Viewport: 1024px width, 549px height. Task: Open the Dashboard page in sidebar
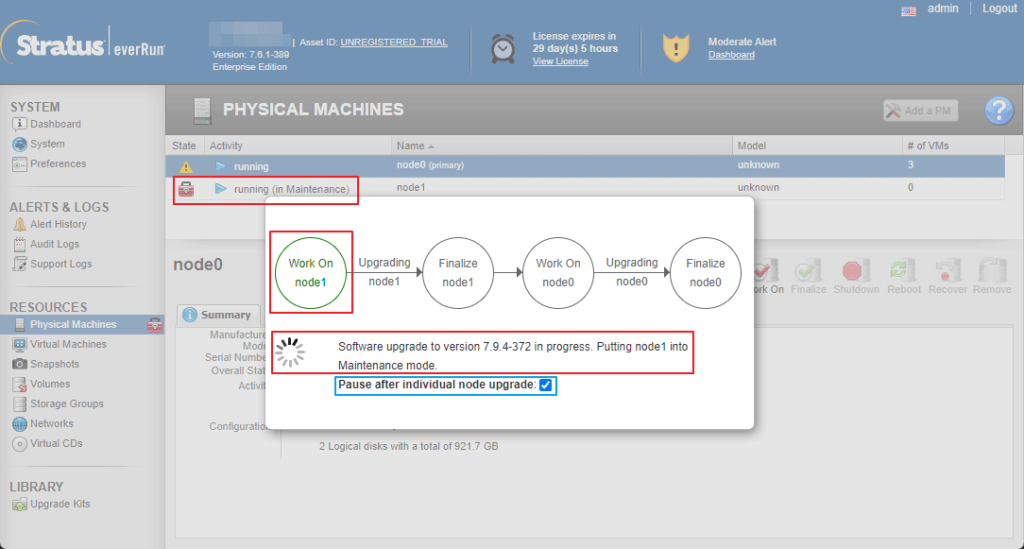56,124
